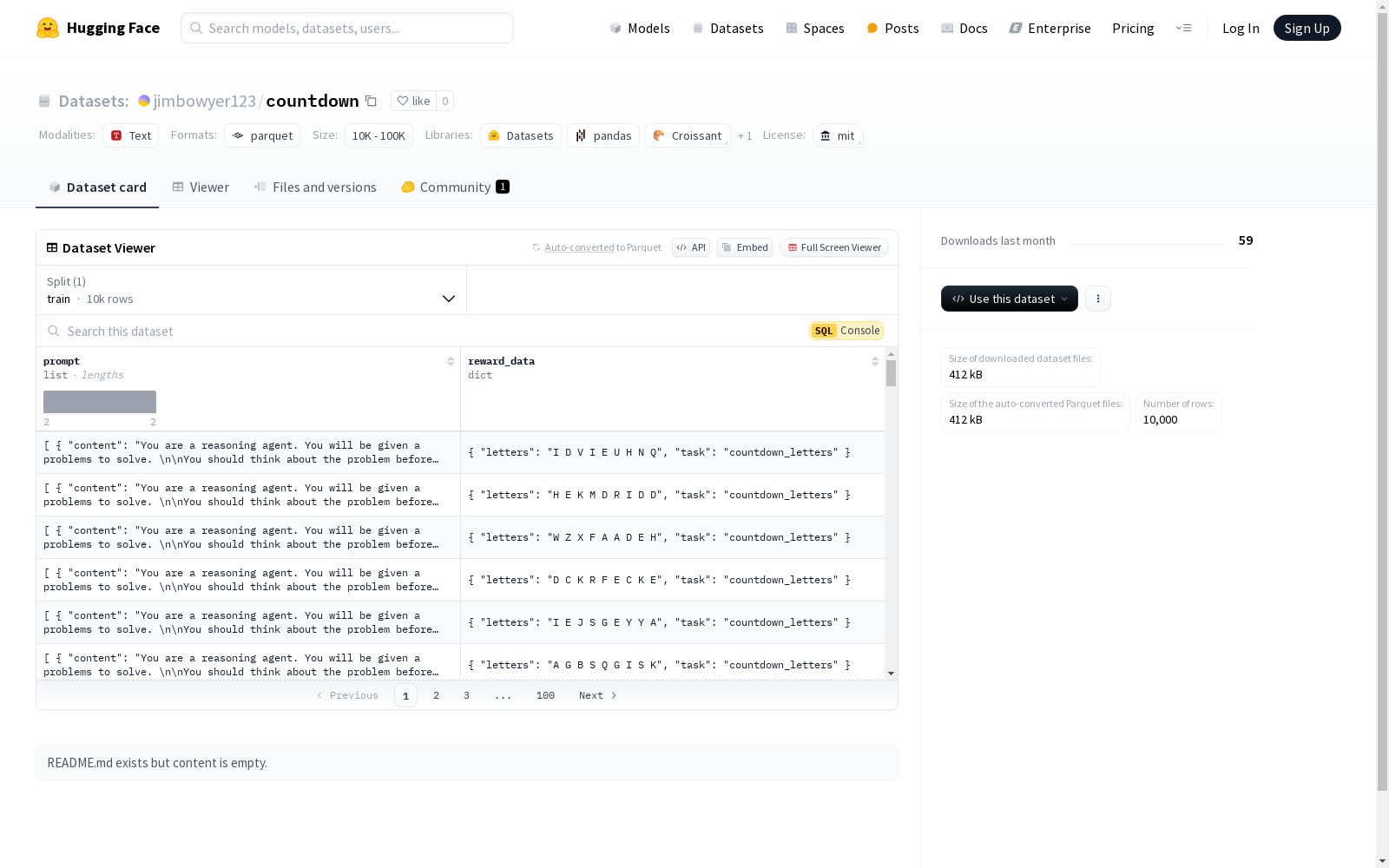Click the table scroll-down arrow
1389x868 pixels.
pyautogui.click(x=891, y=674)
